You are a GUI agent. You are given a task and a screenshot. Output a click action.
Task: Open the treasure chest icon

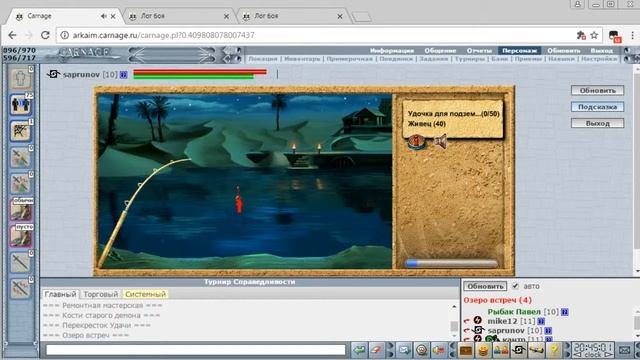[465, 350]
